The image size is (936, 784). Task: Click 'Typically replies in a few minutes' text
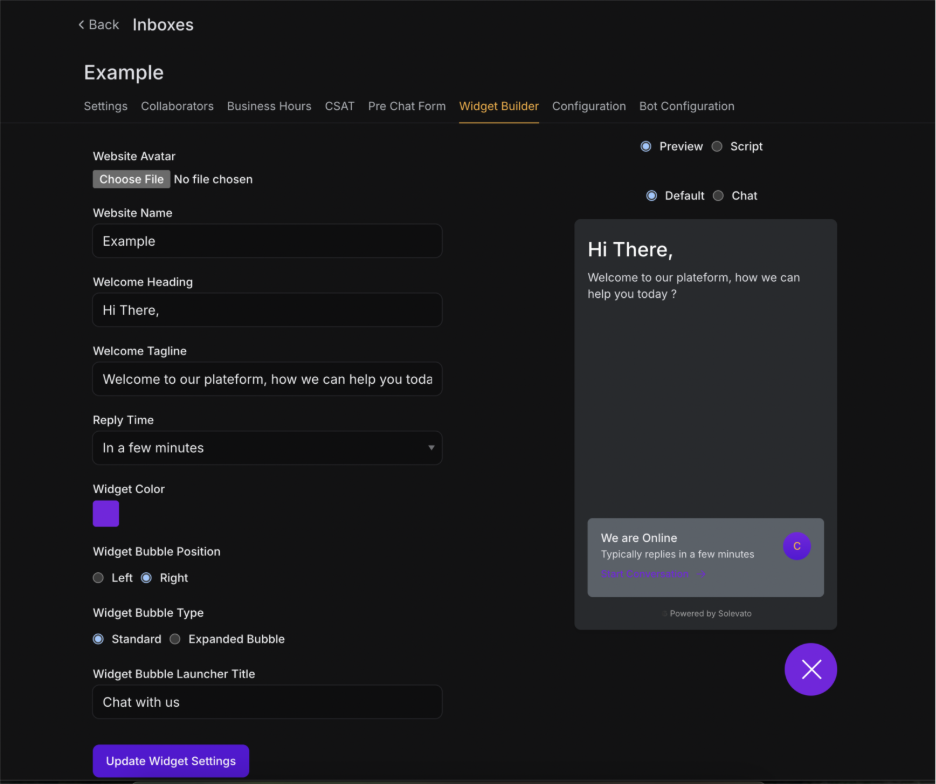(677, 554)
